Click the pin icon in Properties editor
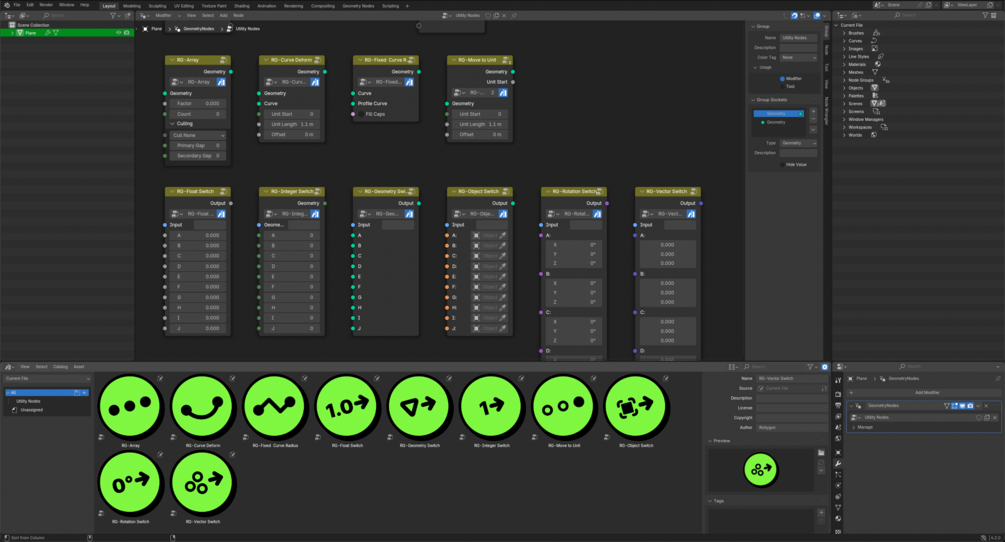The height and width of the screenshot is (542, 1005). click(x=997, y=379)
